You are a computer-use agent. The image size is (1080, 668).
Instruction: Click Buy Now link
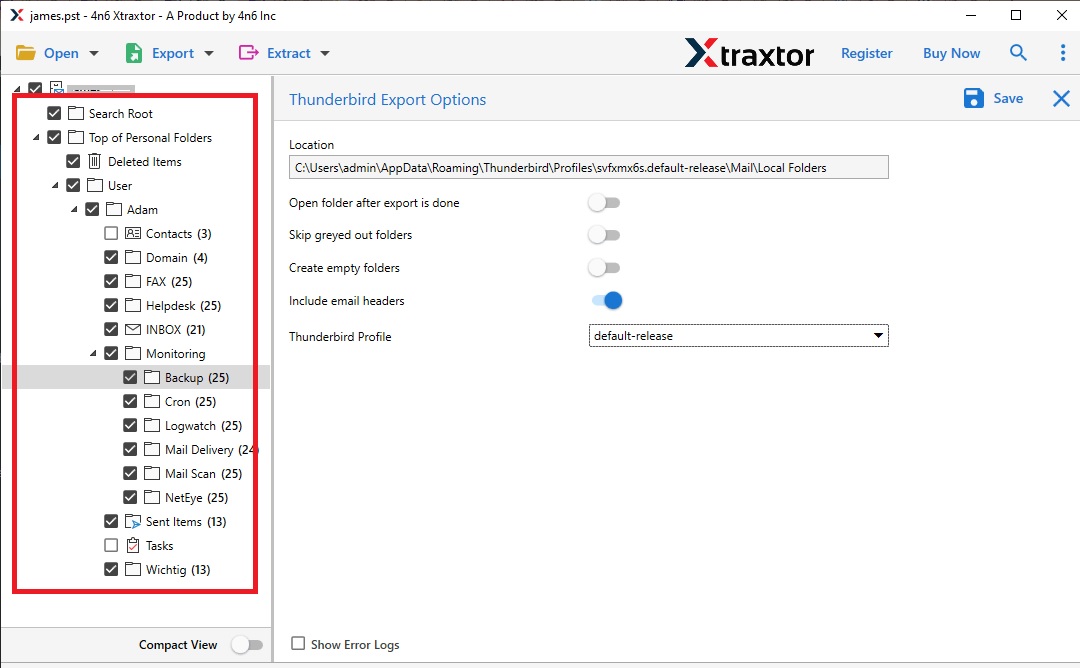[950, 53]
